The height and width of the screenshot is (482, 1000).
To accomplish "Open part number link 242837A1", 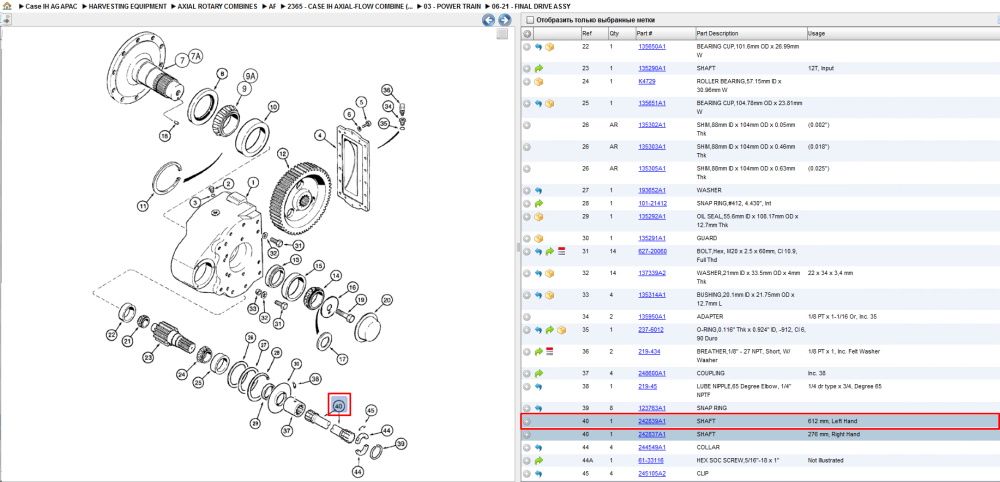I will coord(652,435).
